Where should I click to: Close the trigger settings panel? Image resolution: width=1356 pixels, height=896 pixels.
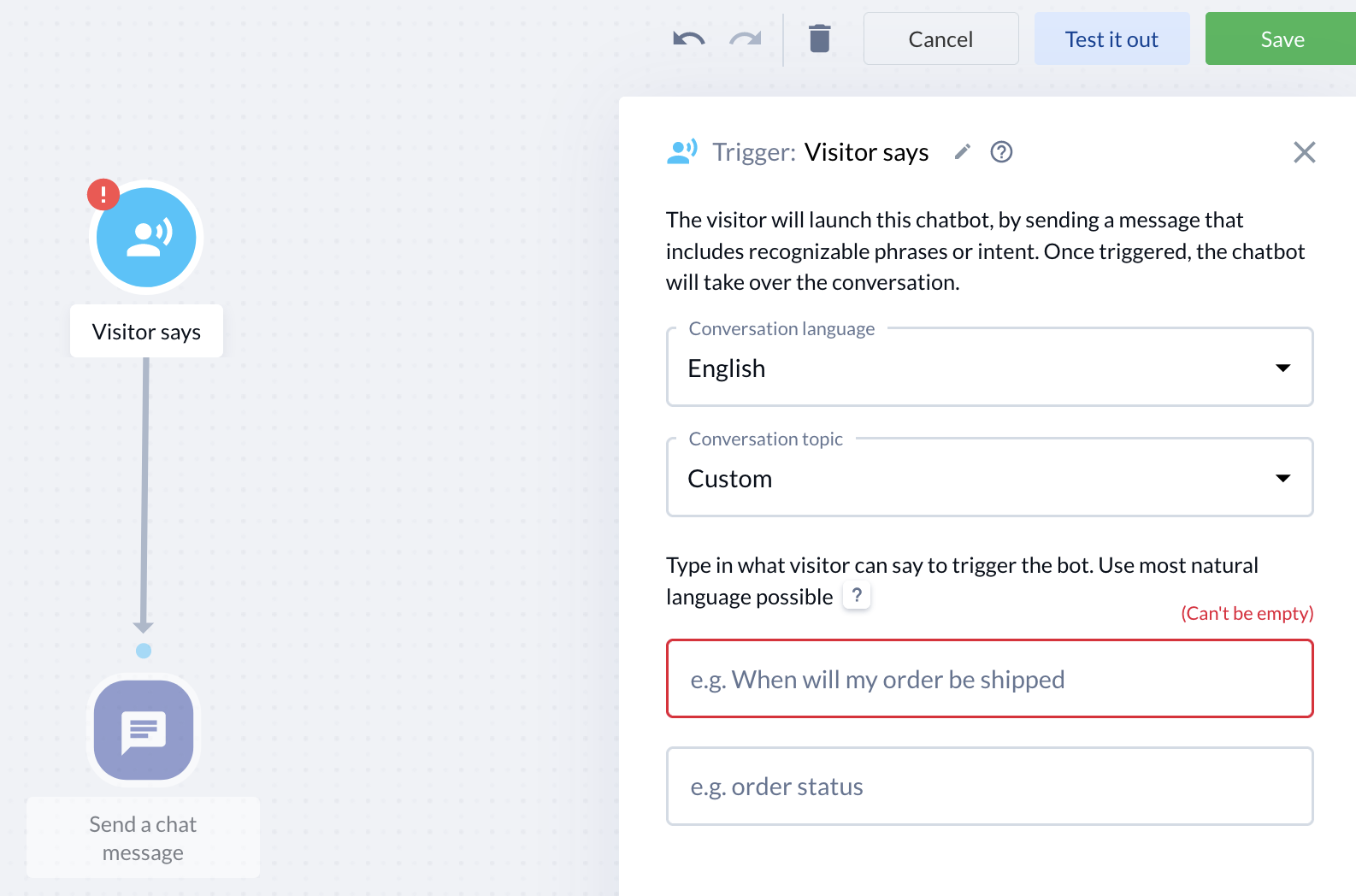click(x=1304, y=152)
